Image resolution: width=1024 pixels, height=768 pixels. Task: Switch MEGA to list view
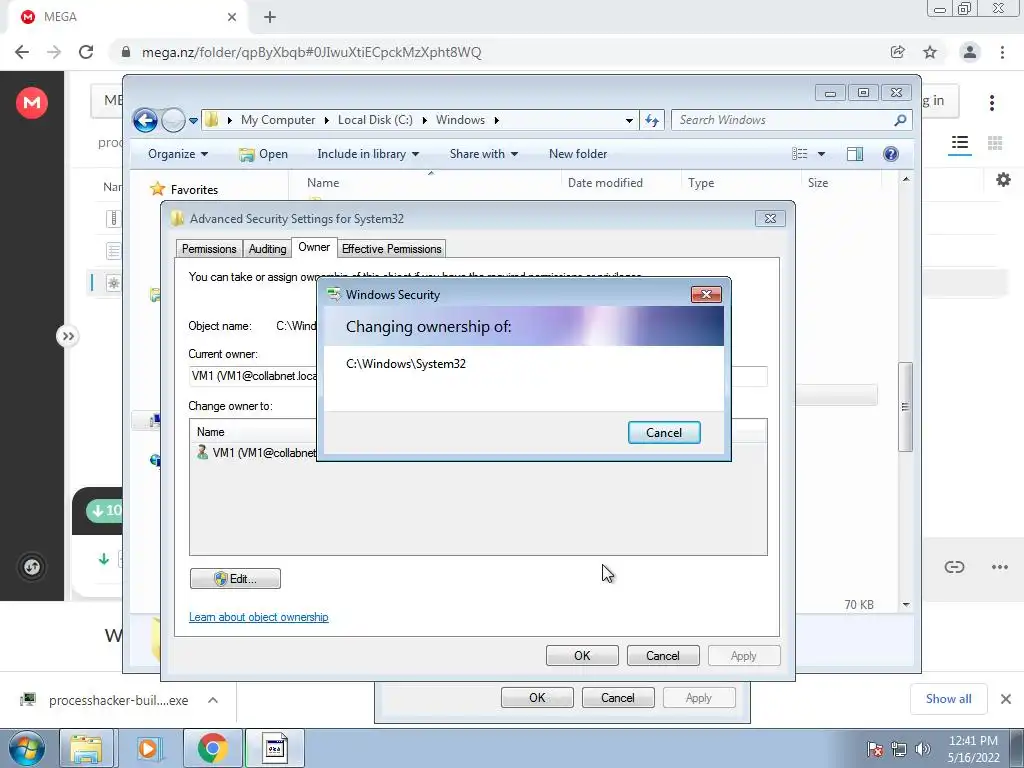(x=959, y=143)
